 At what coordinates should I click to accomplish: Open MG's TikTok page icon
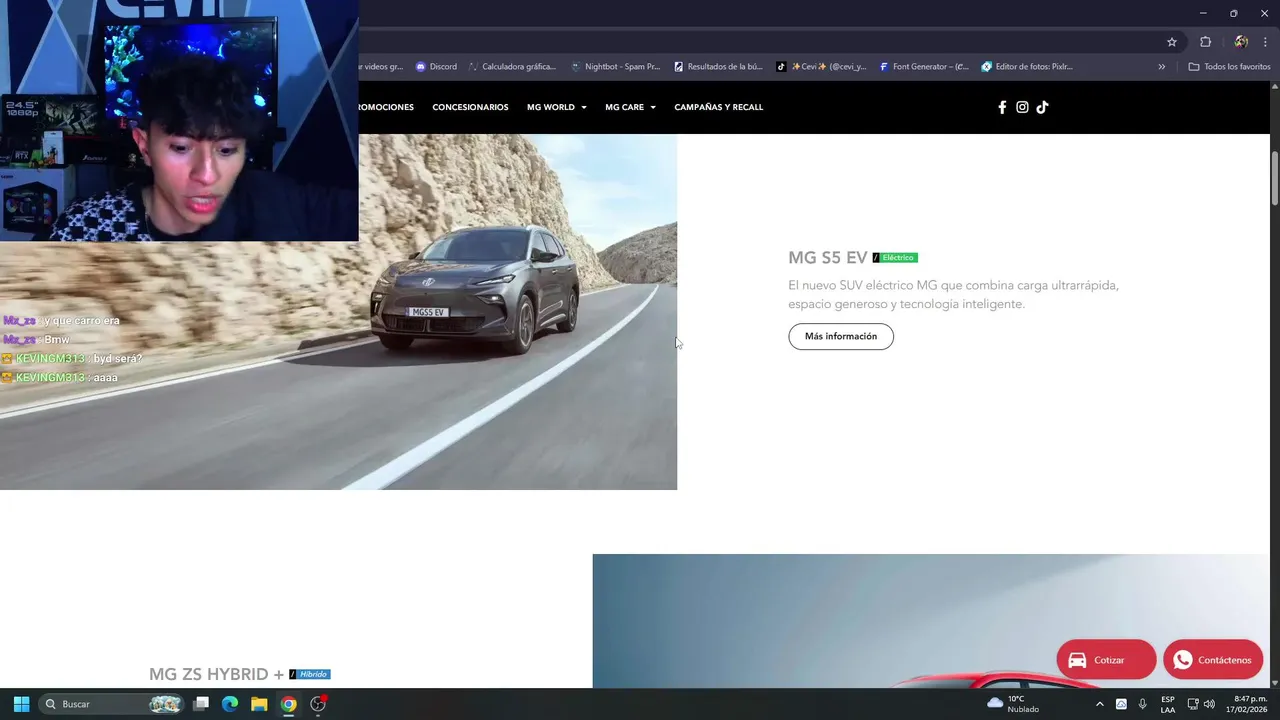click(x=1042, y=107)
